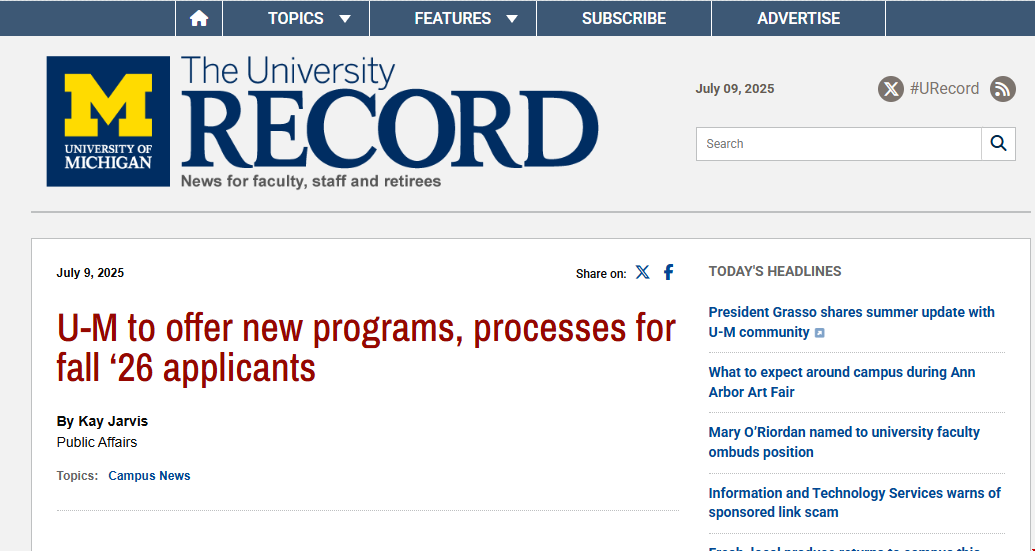Open the Subscribe menu item

[x=624, y=18]
